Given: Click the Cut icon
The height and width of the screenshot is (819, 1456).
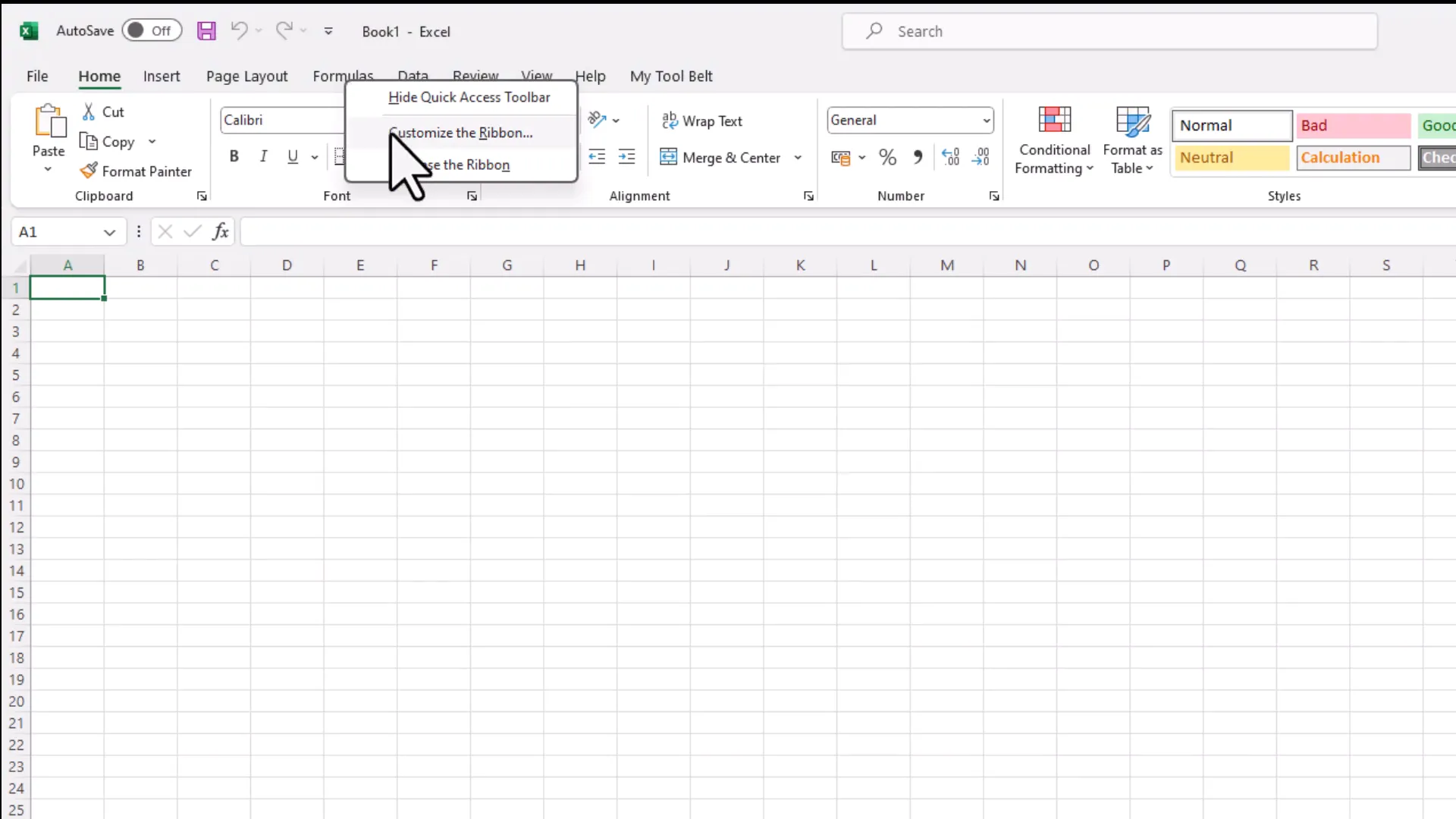Looking at the screenshot, I should 102,111.
